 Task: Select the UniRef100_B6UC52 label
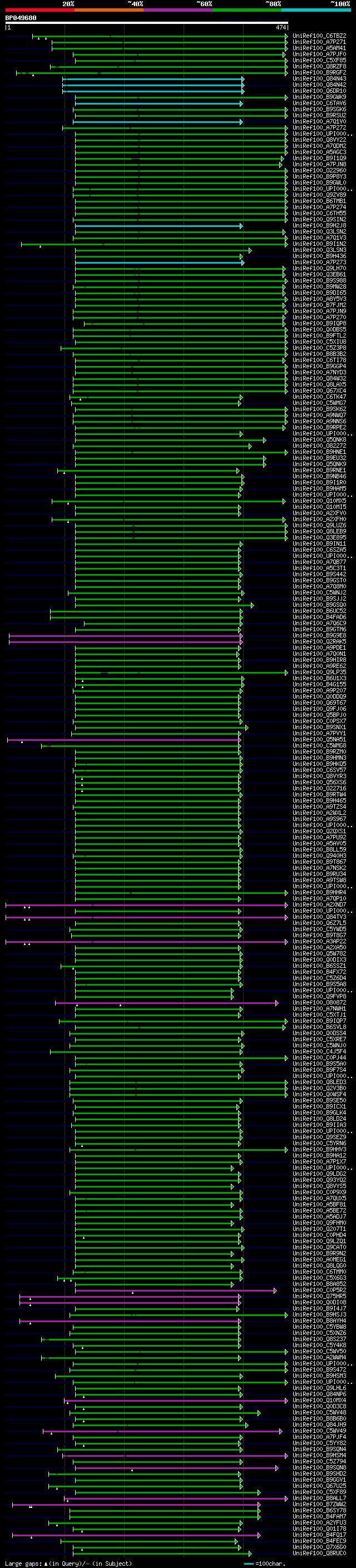(x=319, y=611)
